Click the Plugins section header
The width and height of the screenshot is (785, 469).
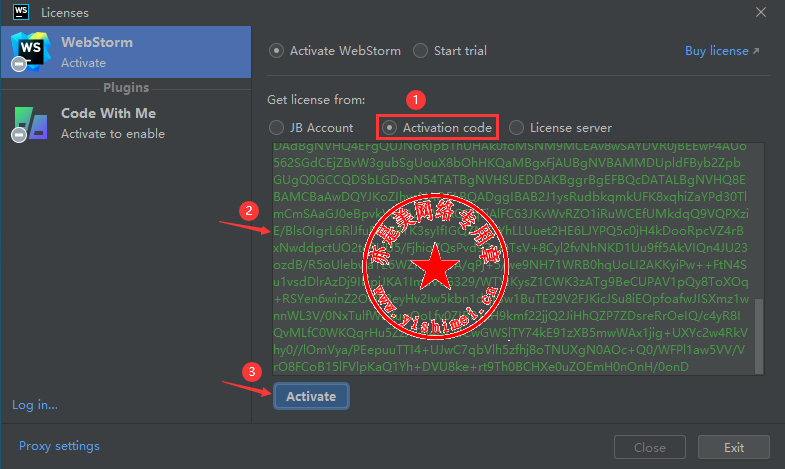point(126,88)
